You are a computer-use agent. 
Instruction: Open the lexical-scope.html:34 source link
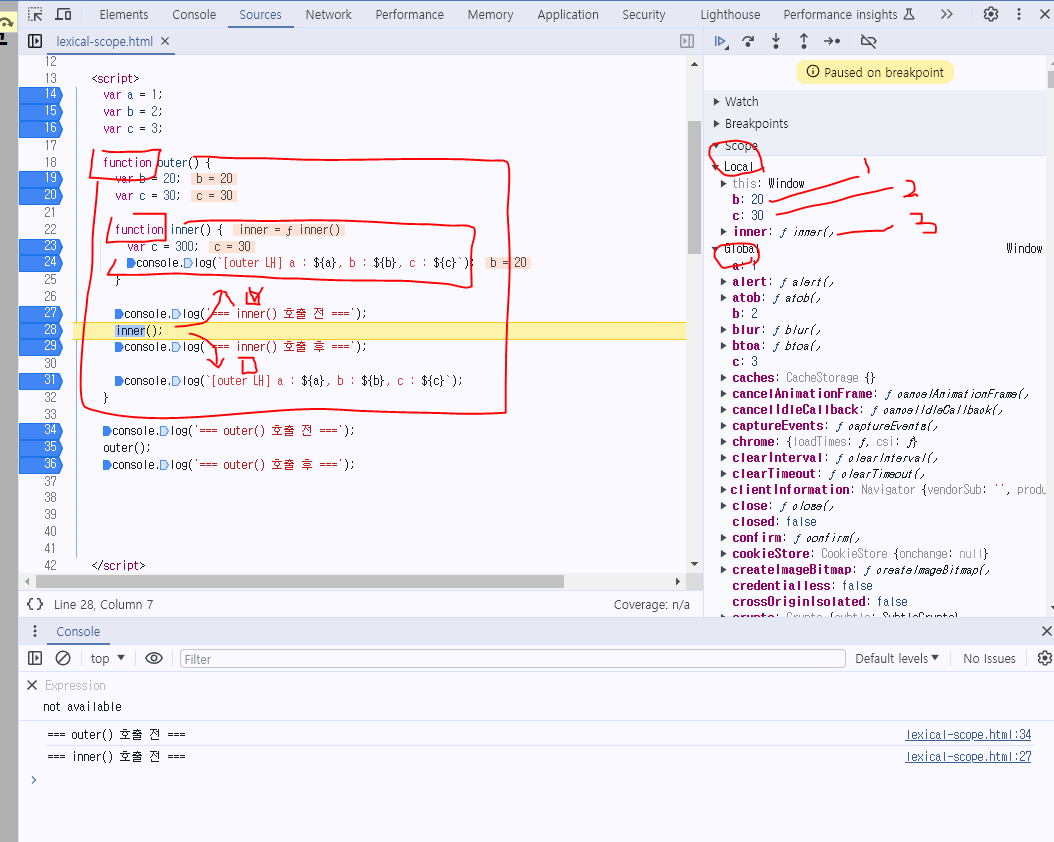pyautogui.click(x=968, y=734)
